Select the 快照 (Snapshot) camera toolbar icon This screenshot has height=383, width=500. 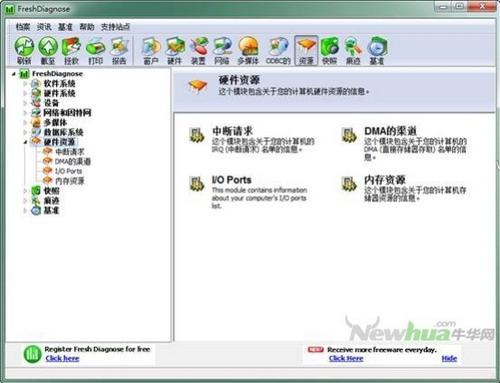tap(330, 51)
